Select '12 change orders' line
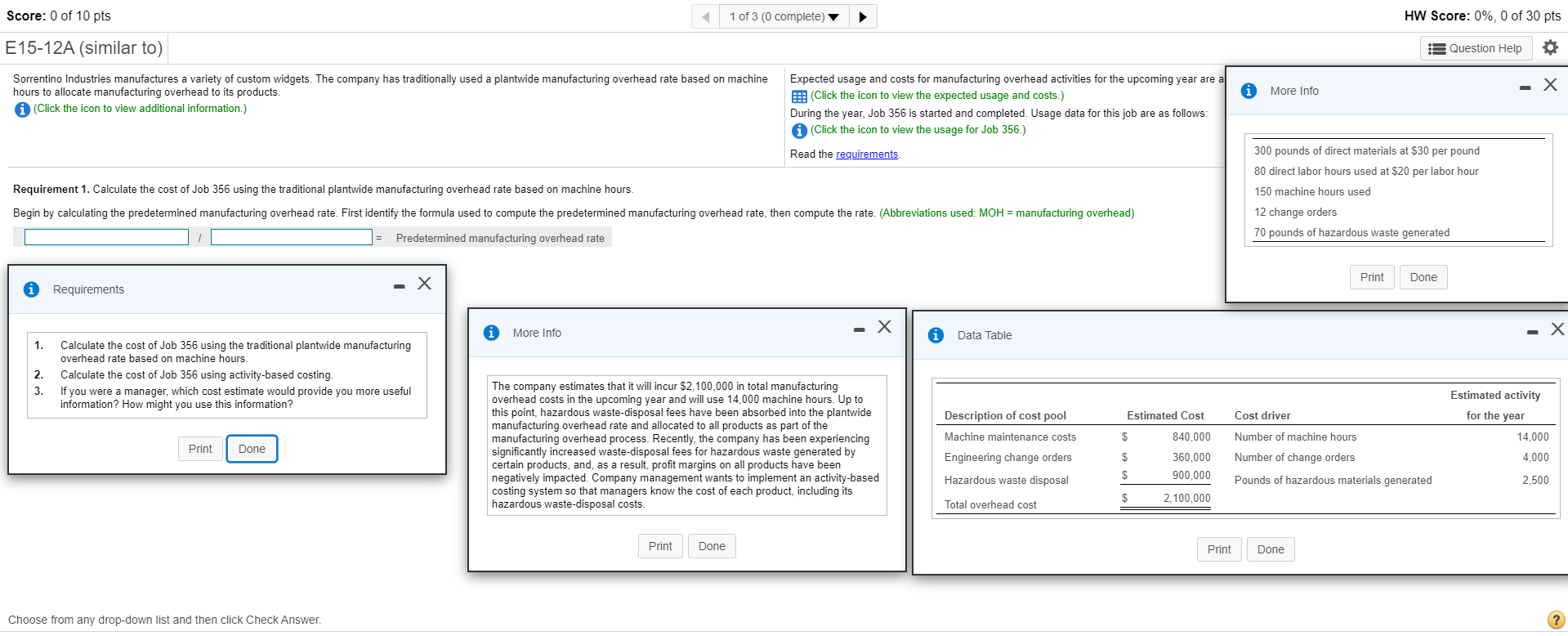1568x636 pixels. (1295, 213)
